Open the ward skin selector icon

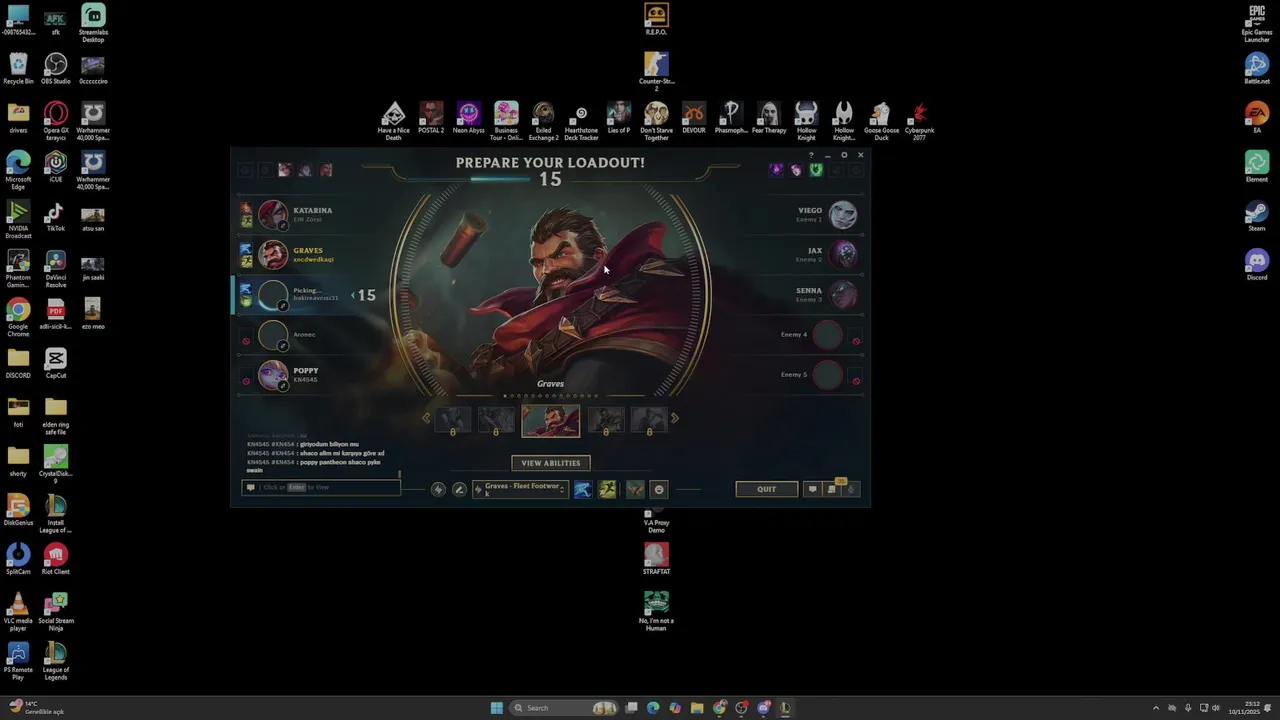635,489
